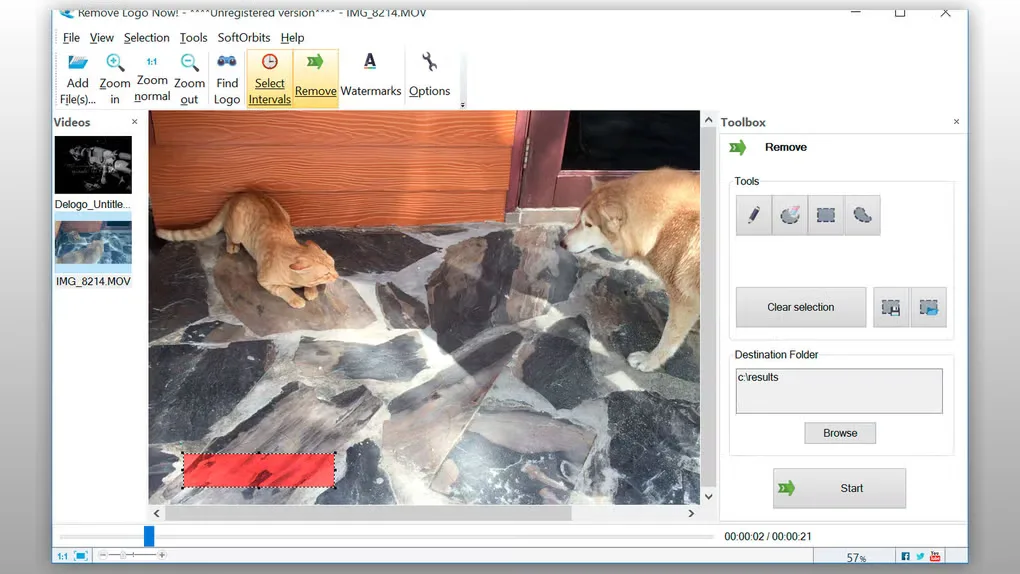The height and width of the screenshot is (574, 1020).
Task: Click the Load selection icon
Action: point(928,307)
